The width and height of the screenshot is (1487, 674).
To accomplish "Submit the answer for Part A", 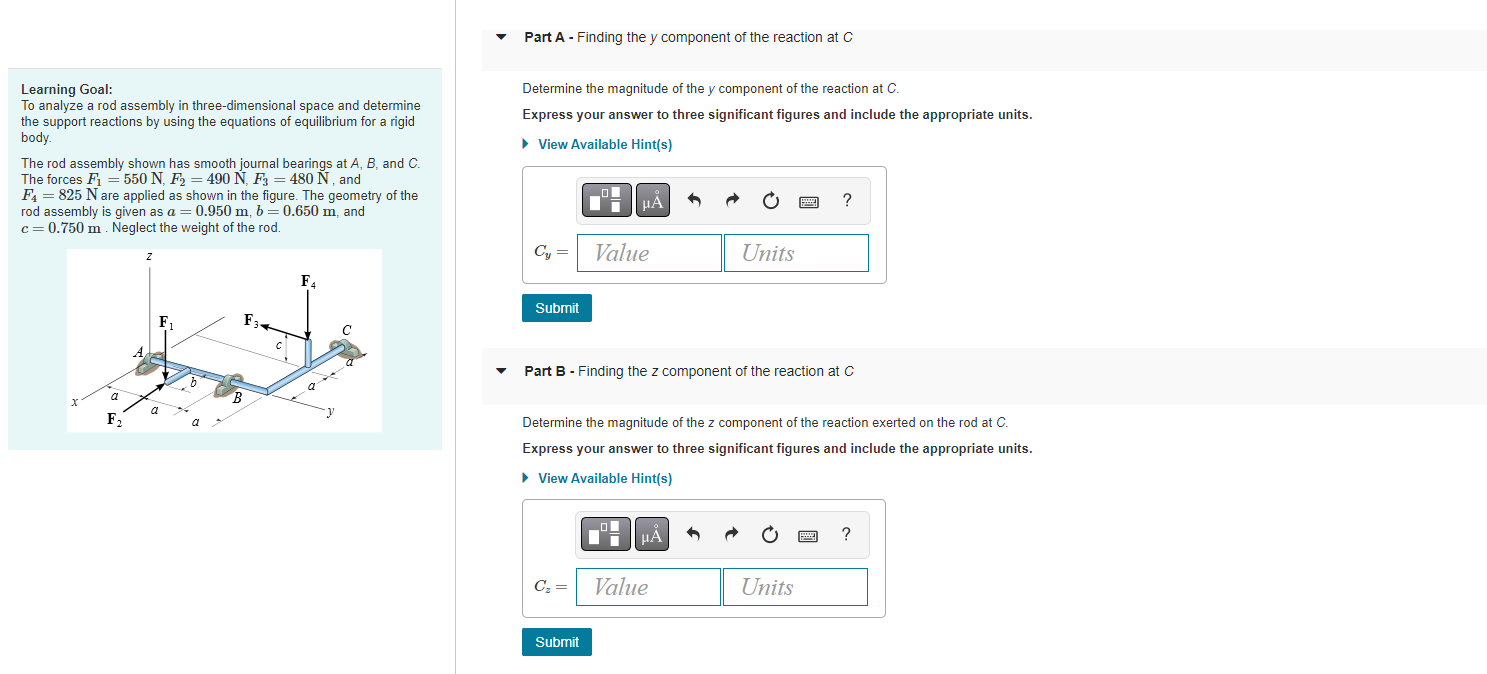I will tap(556, 307).
